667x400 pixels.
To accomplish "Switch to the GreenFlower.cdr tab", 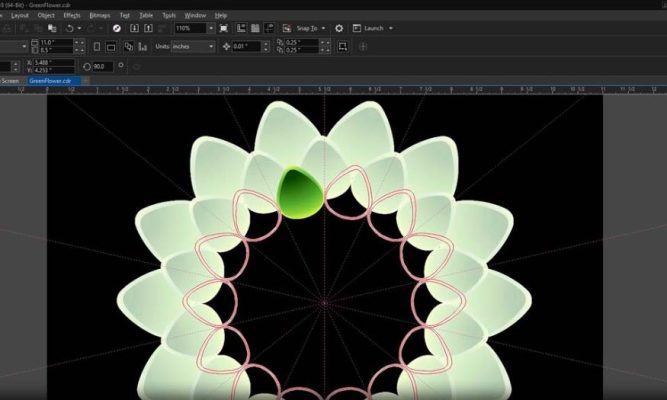I will coord(50,80).
